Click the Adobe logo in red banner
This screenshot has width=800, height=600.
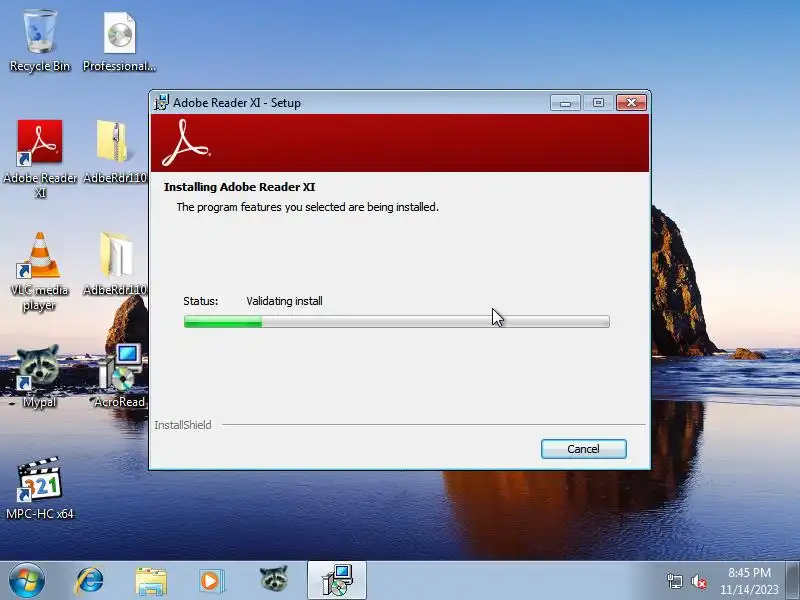(x=185, y=143)
